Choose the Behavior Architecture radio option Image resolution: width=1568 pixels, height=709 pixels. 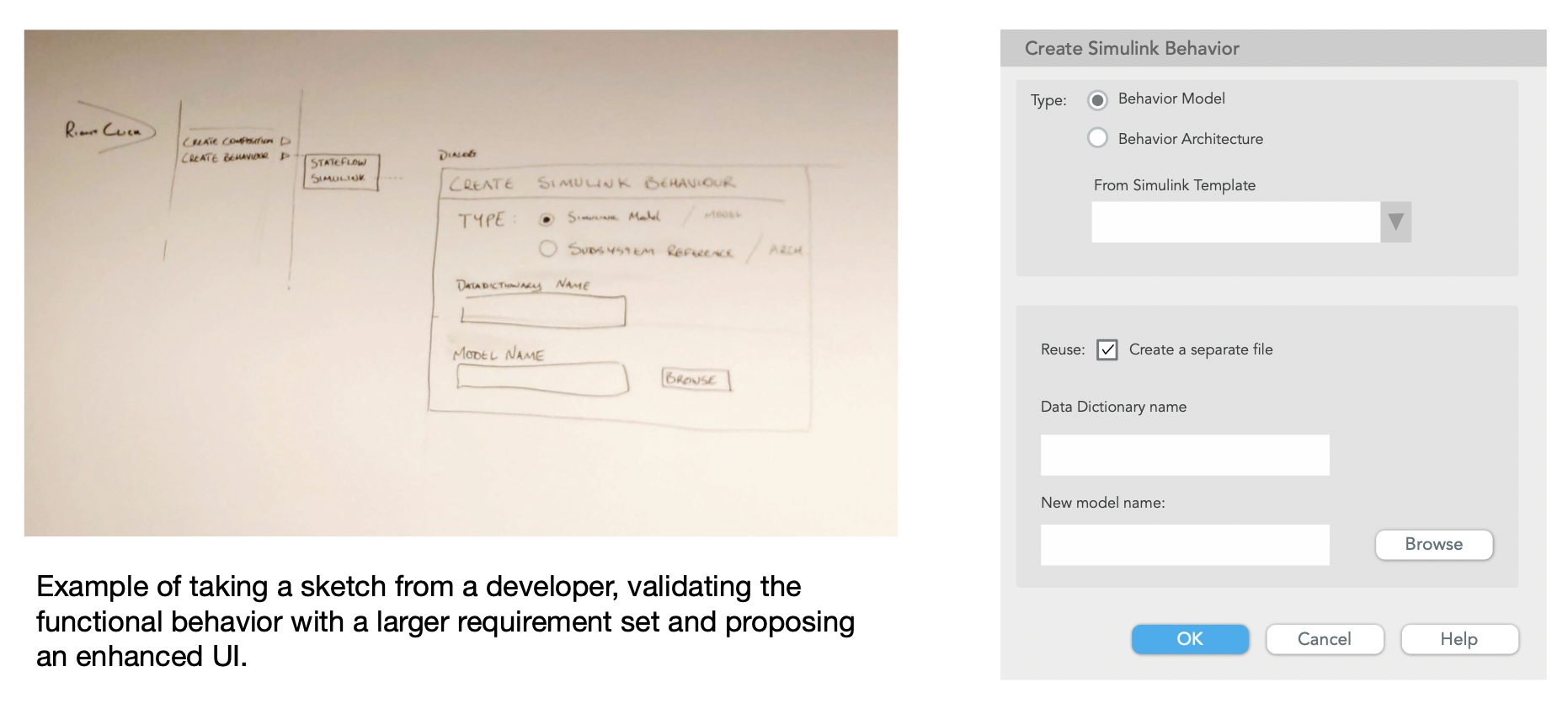coord(1097,138)
